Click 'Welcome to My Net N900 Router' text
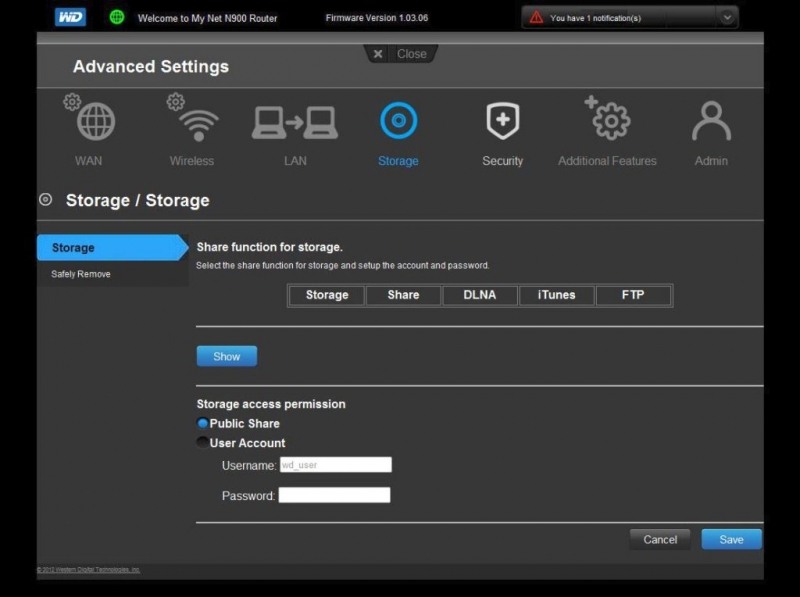The image size is (800, 597). pos(207,18)
